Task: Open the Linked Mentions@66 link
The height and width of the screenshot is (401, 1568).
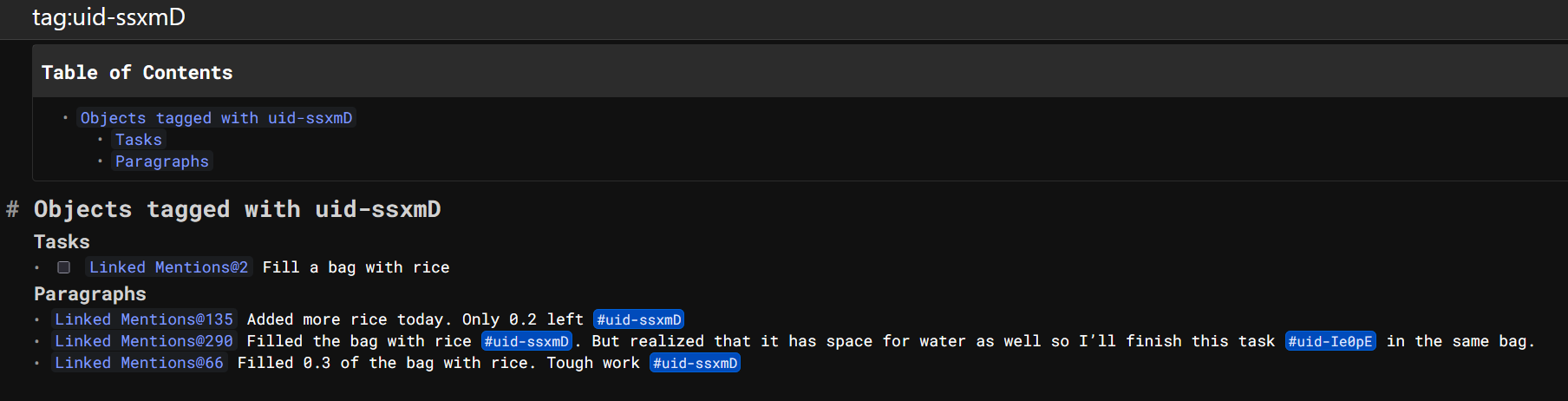Action: [x=139, y=363]
